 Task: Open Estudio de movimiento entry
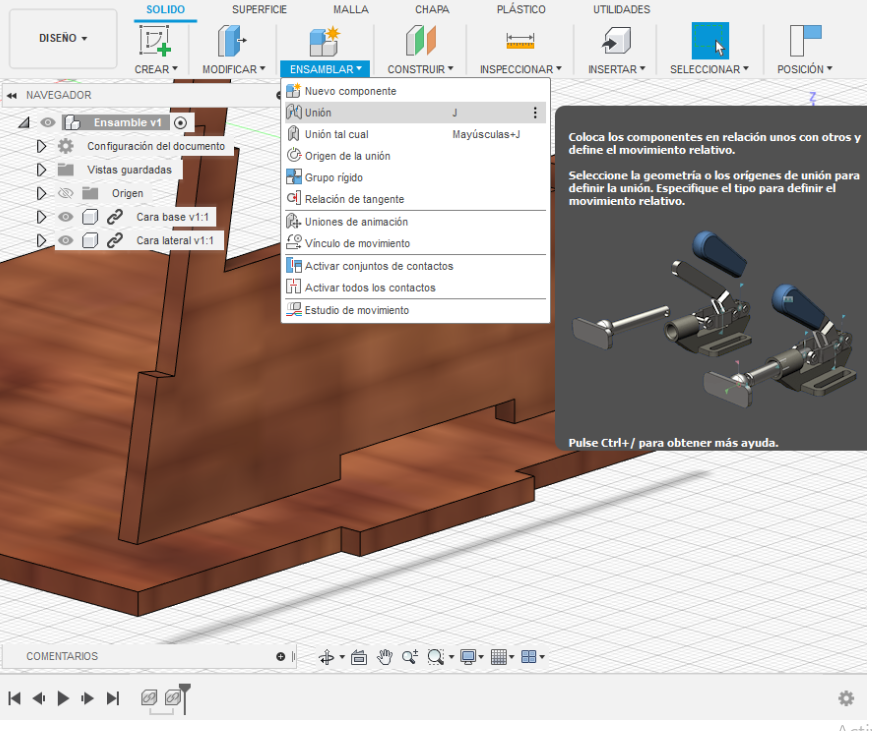(415, 310)
